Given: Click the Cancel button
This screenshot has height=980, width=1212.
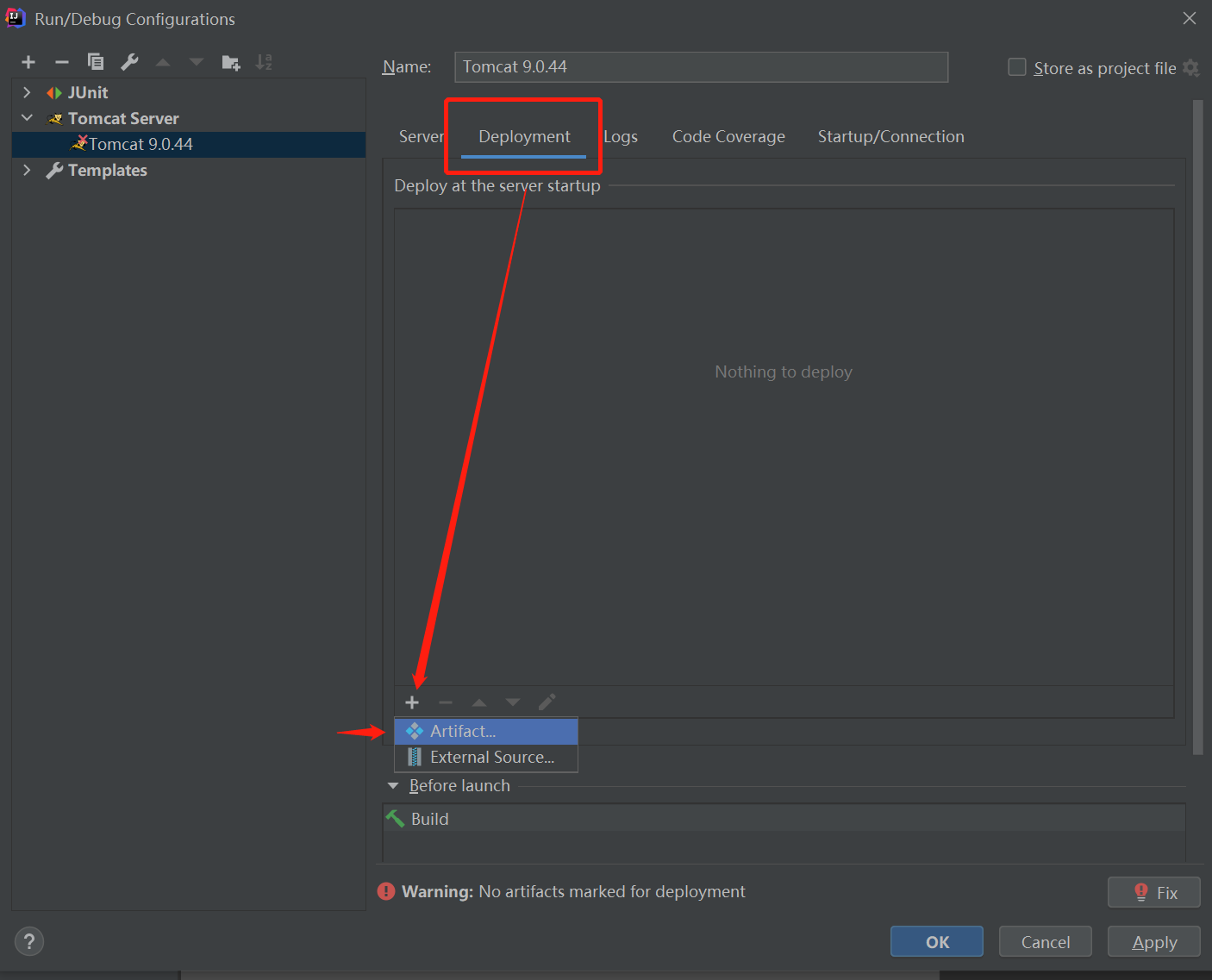Looking at the screenshot, I should point(1046,941).
